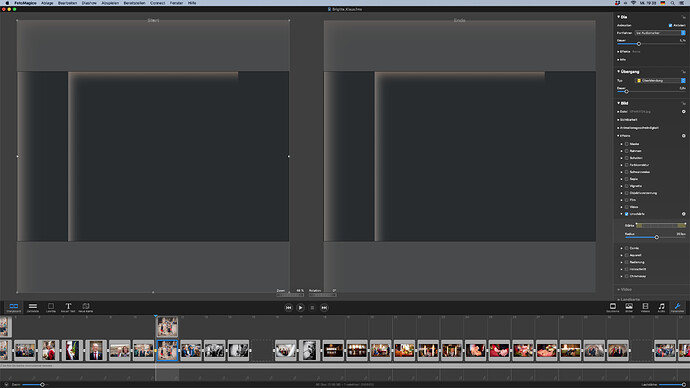This screenshot has height=388, width=690.
Task: Stop slideshow playback
Action: tap(312, 308)
